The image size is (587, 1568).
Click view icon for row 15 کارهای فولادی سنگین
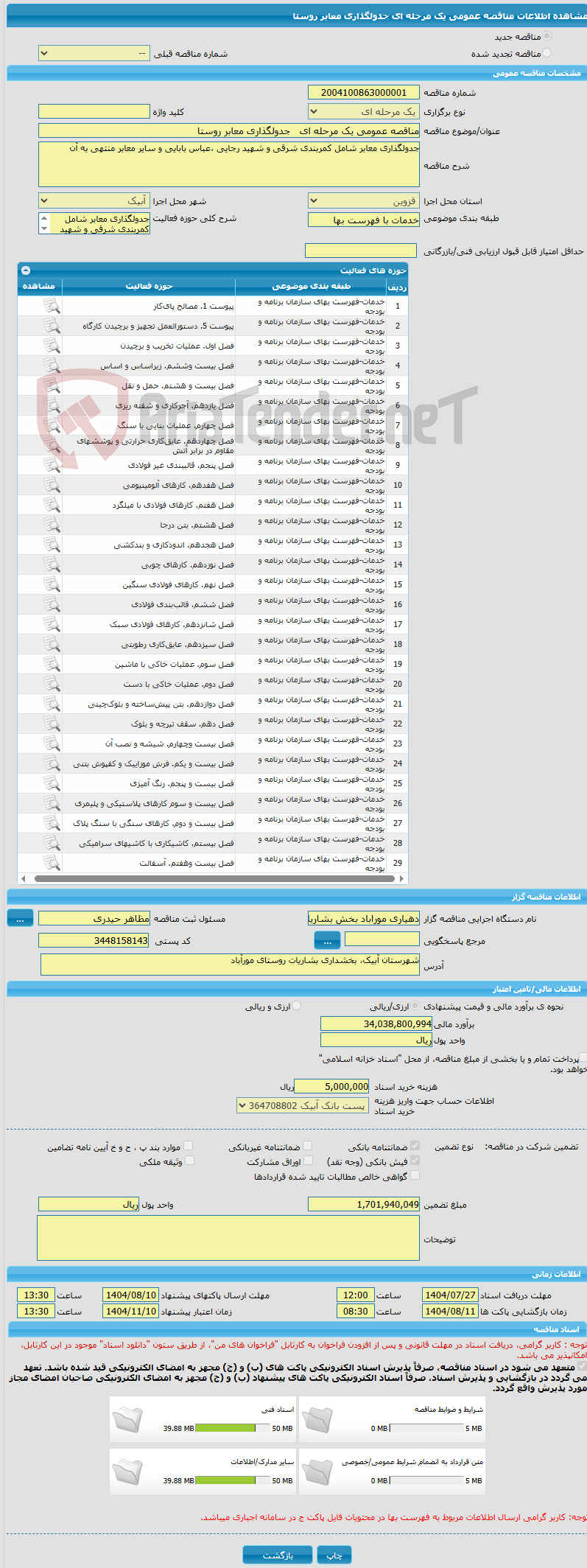tap(52, 584)
